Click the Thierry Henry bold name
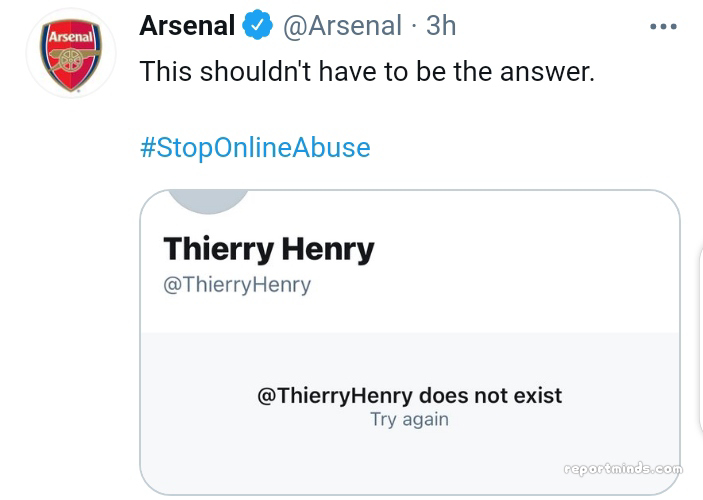703x500 pixels. [268, 248]
